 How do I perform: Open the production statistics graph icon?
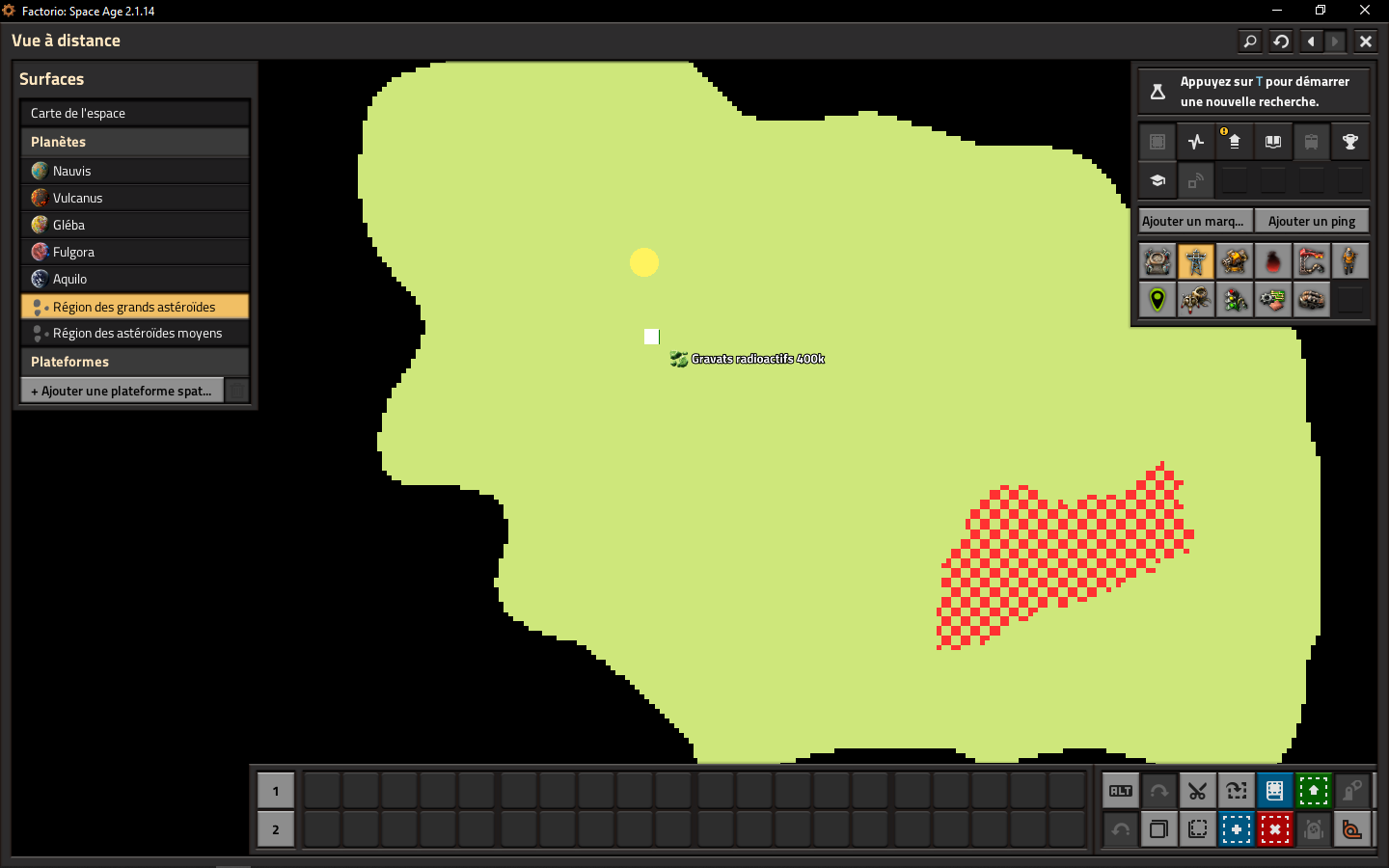coord(1196,142)
